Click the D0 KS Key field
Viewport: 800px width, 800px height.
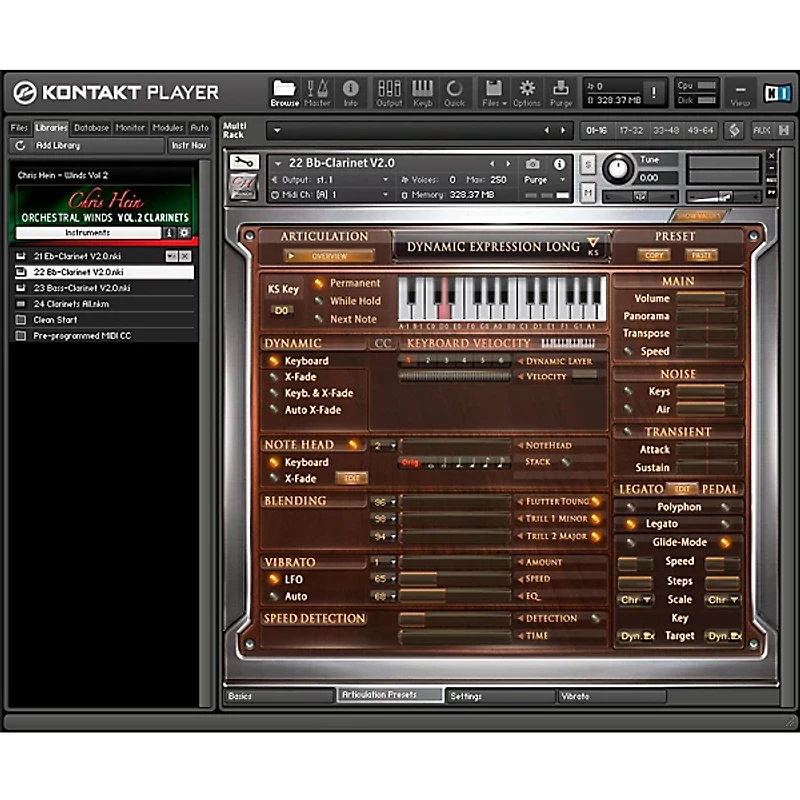tap(281, 310)
